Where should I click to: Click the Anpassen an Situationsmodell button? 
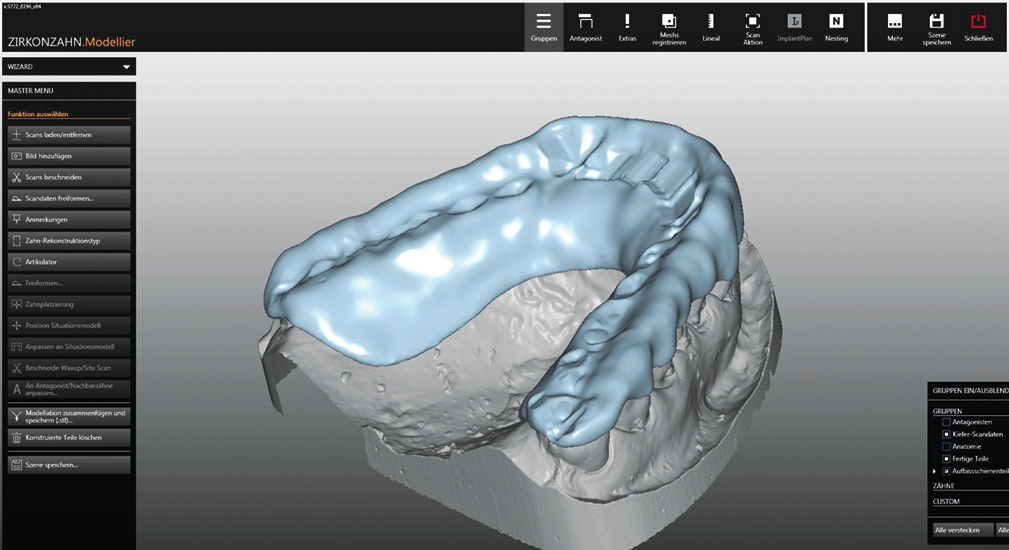click(69, 347)
